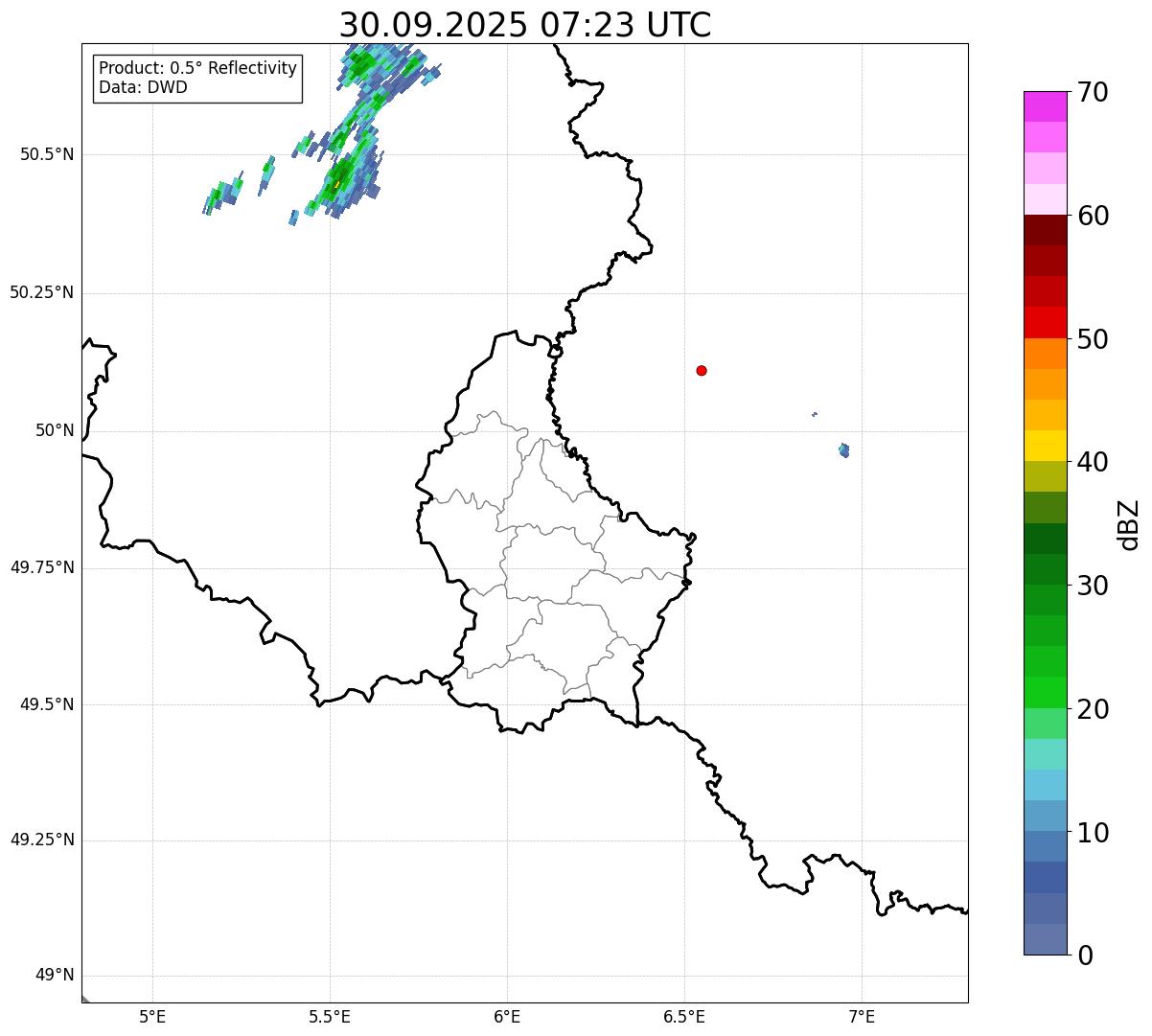Pick the dark maroon swatch below 60 dBZ
The width and height of the screenshot is (1152, 1036).
pyautogui.click(x=1046, y=230)
